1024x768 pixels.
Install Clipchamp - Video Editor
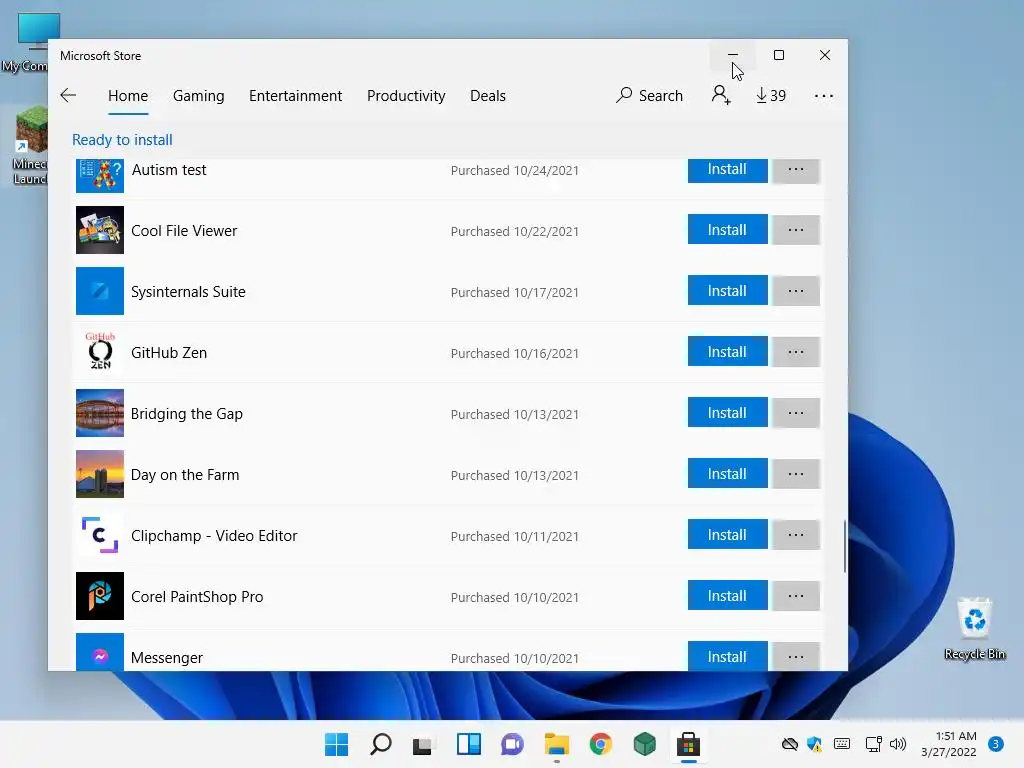point(728,535)
